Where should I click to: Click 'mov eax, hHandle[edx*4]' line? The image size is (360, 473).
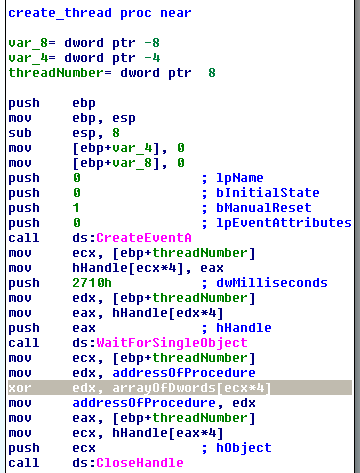click(116, 313)
